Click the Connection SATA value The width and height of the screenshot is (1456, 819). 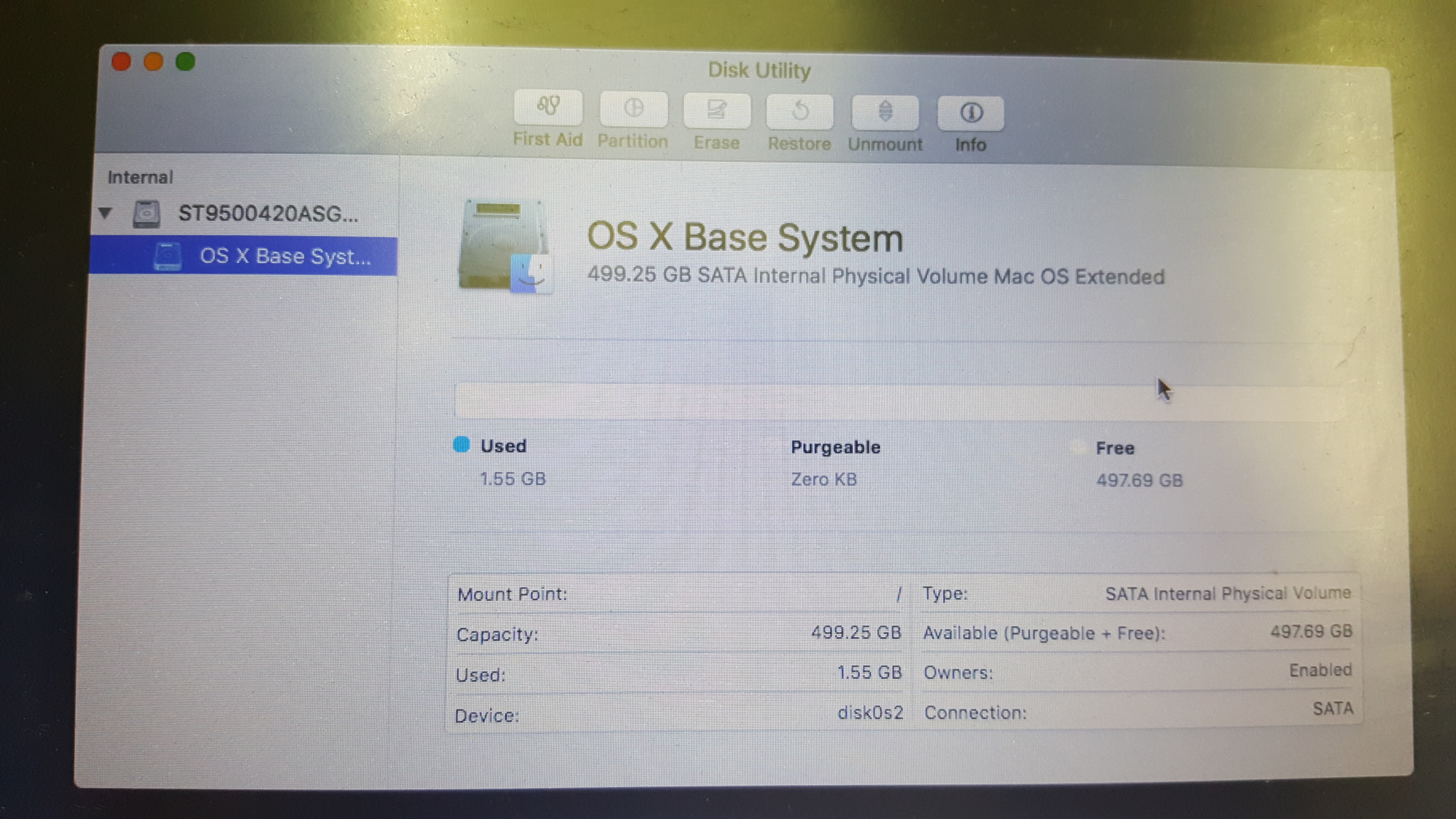pos(1333,708)
